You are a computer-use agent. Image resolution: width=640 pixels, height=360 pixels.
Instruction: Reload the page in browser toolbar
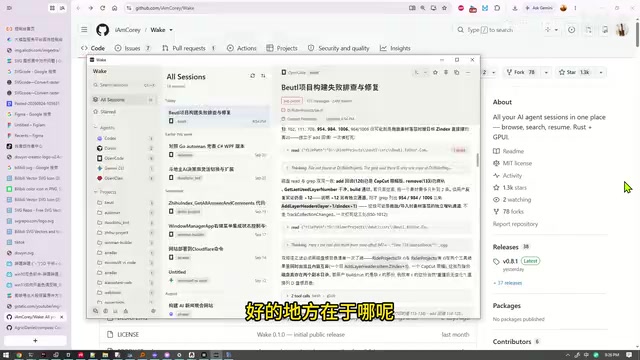click(x=102, y=8)
